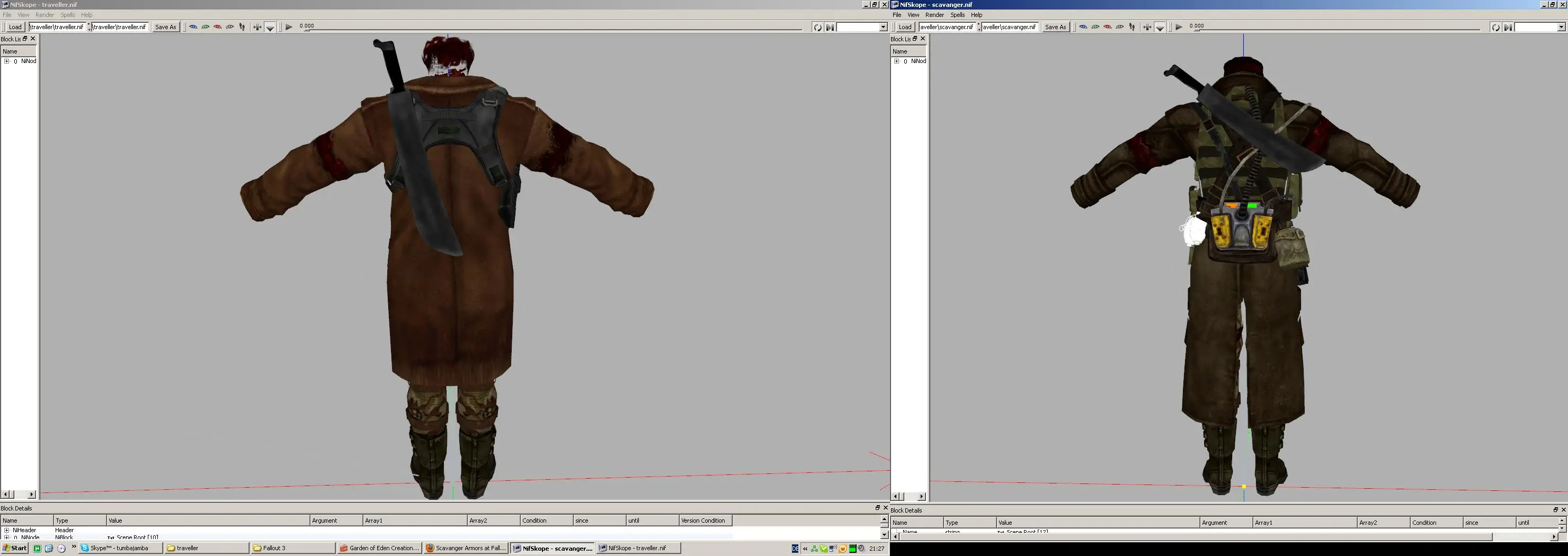This screenshot has height=556, width=1568.
Task: Click the animation time slider in traveller window
Action: (554, 29)
